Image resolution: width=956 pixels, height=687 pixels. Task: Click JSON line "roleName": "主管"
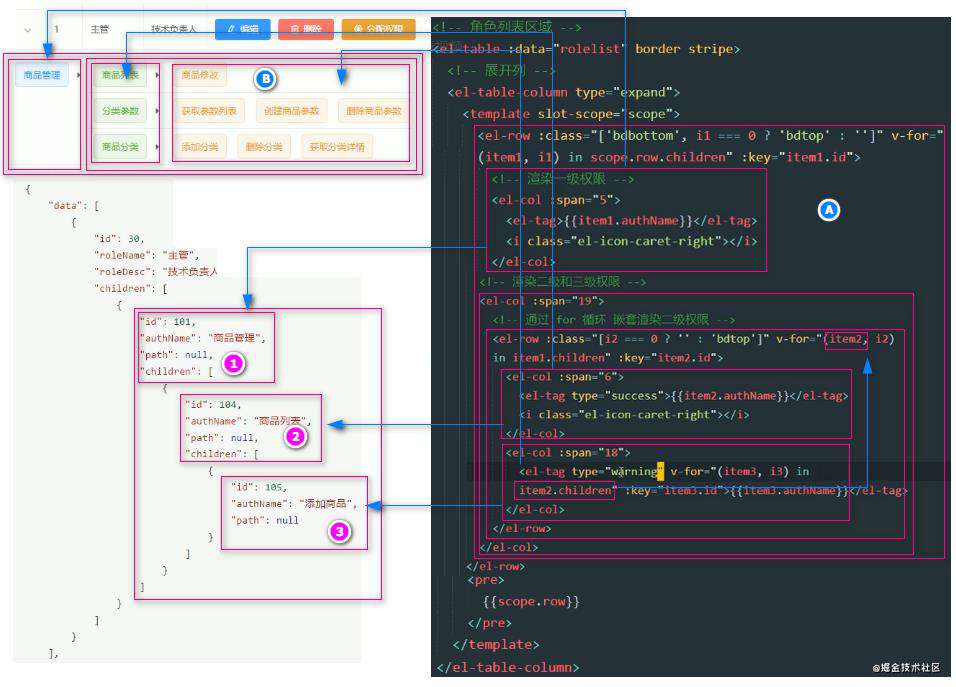[146, 255]
